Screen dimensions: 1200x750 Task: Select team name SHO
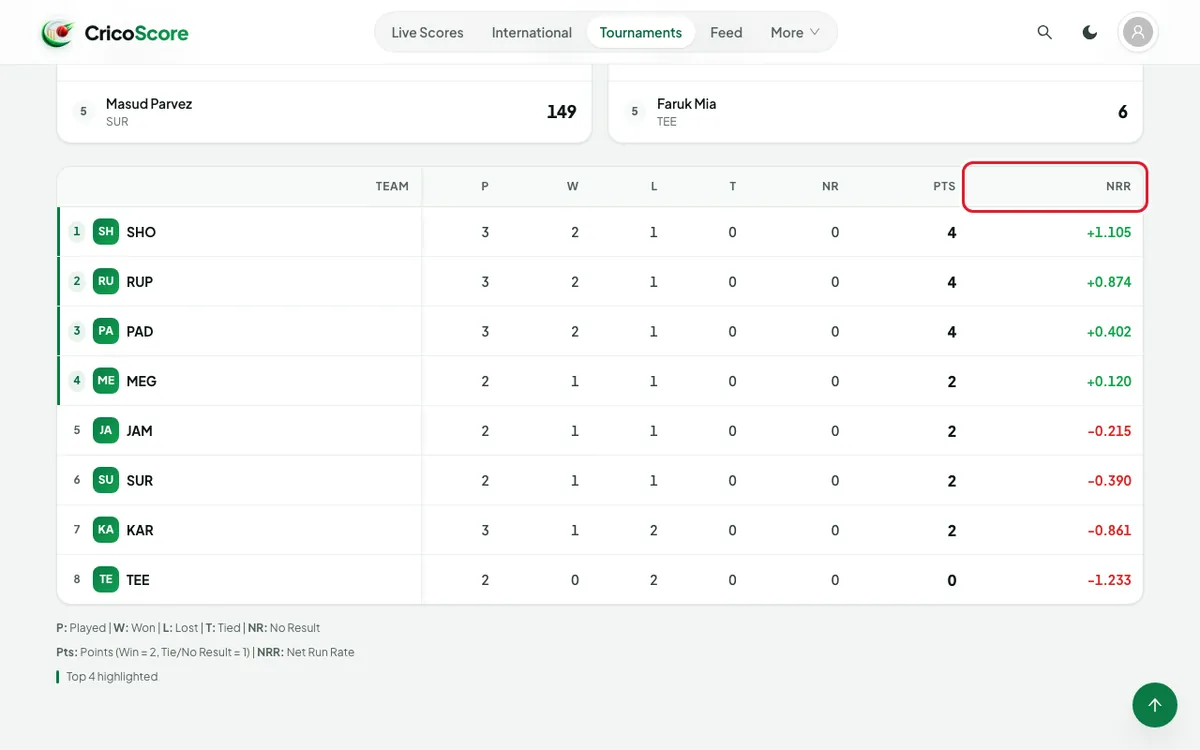pyautogui.click(x=141, y=232)
